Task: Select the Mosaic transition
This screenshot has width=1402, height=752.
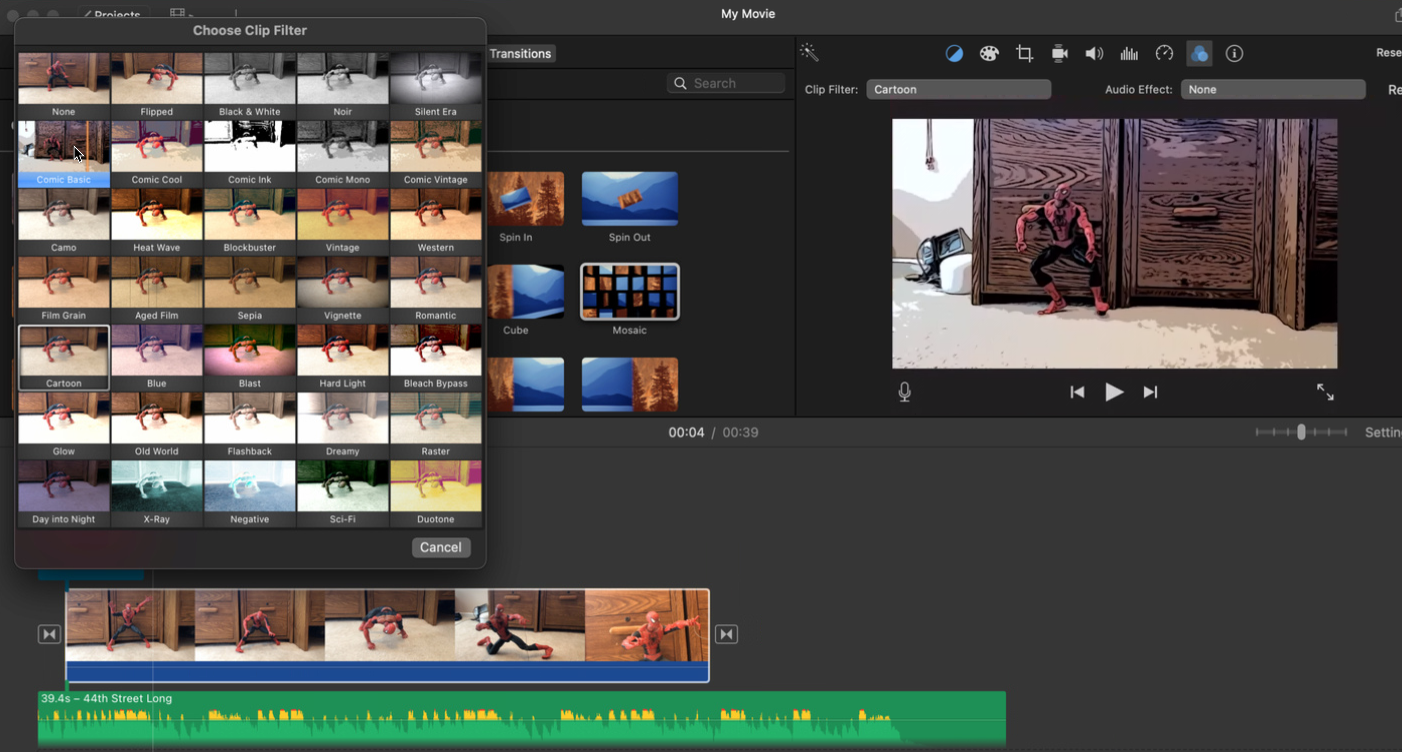Action: click(630, 300)
